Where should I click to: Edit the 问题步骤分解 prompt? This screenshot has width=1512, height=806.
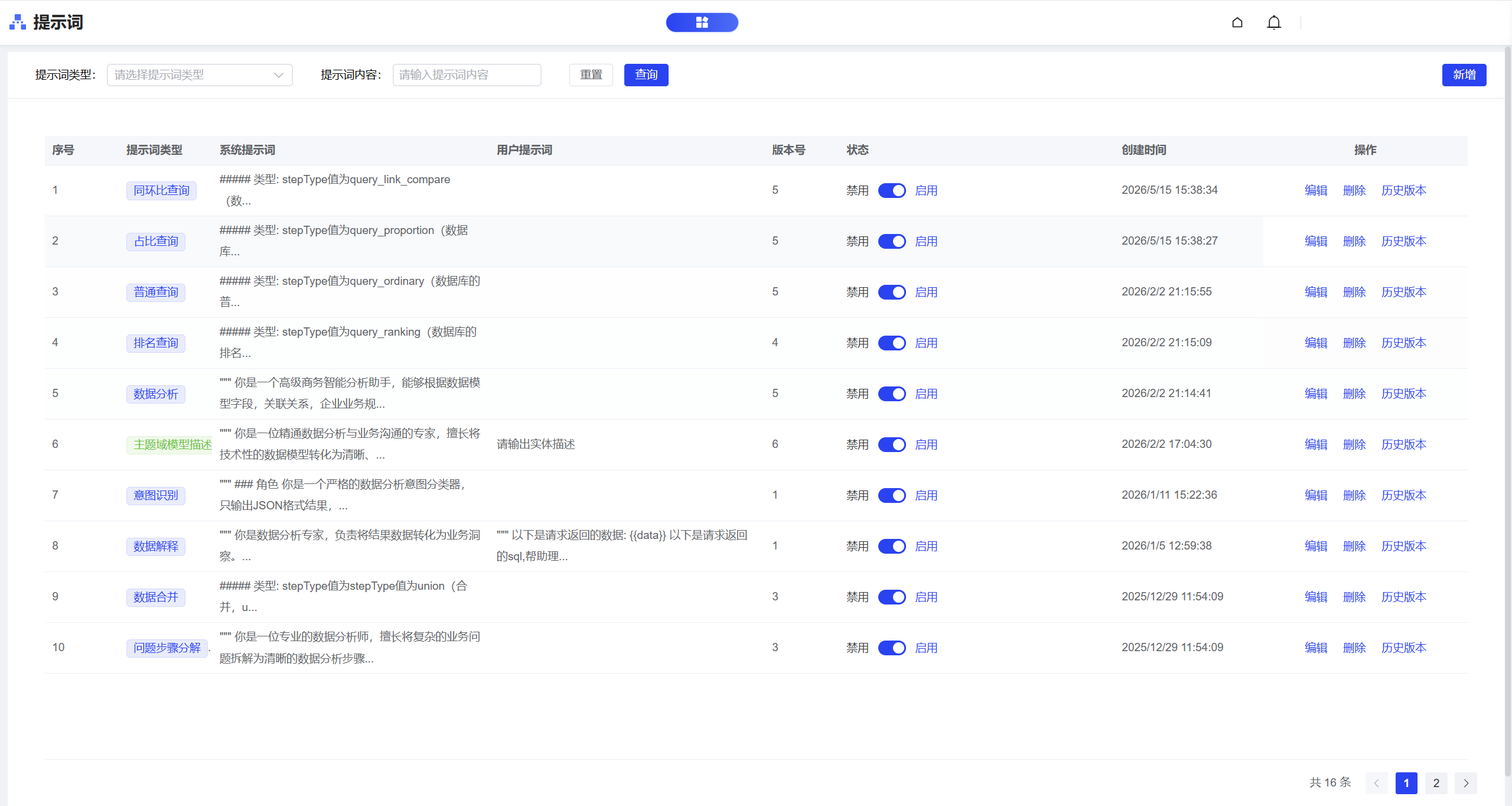click(1316, 648)
